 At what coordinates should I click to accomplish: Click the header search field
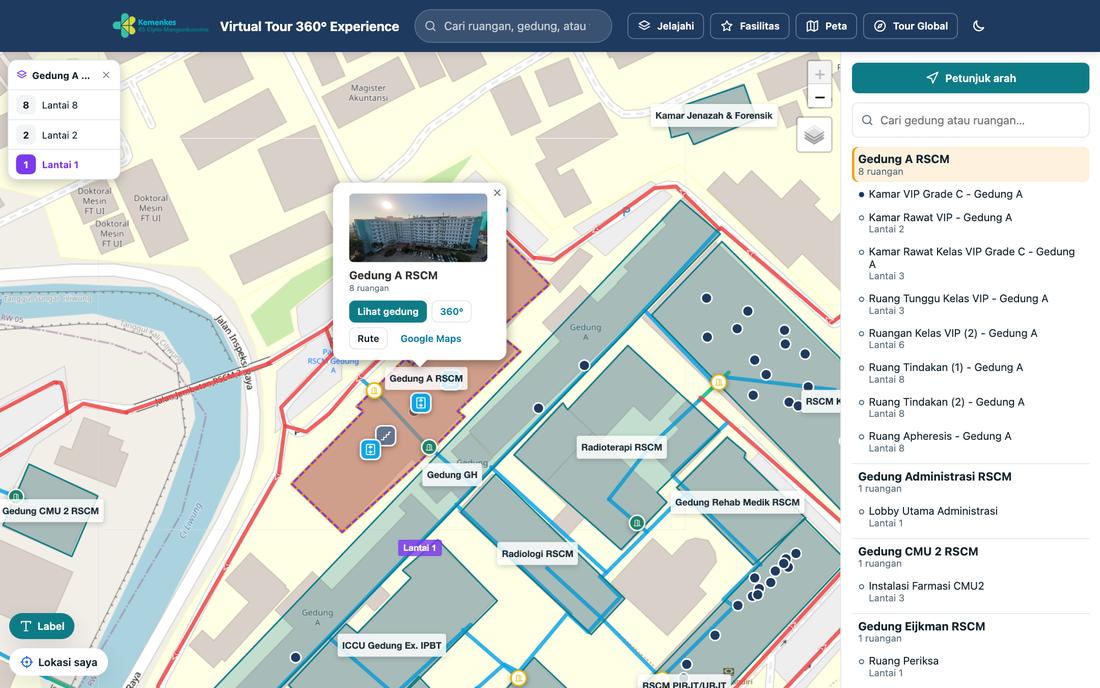(x=514, y=26)
